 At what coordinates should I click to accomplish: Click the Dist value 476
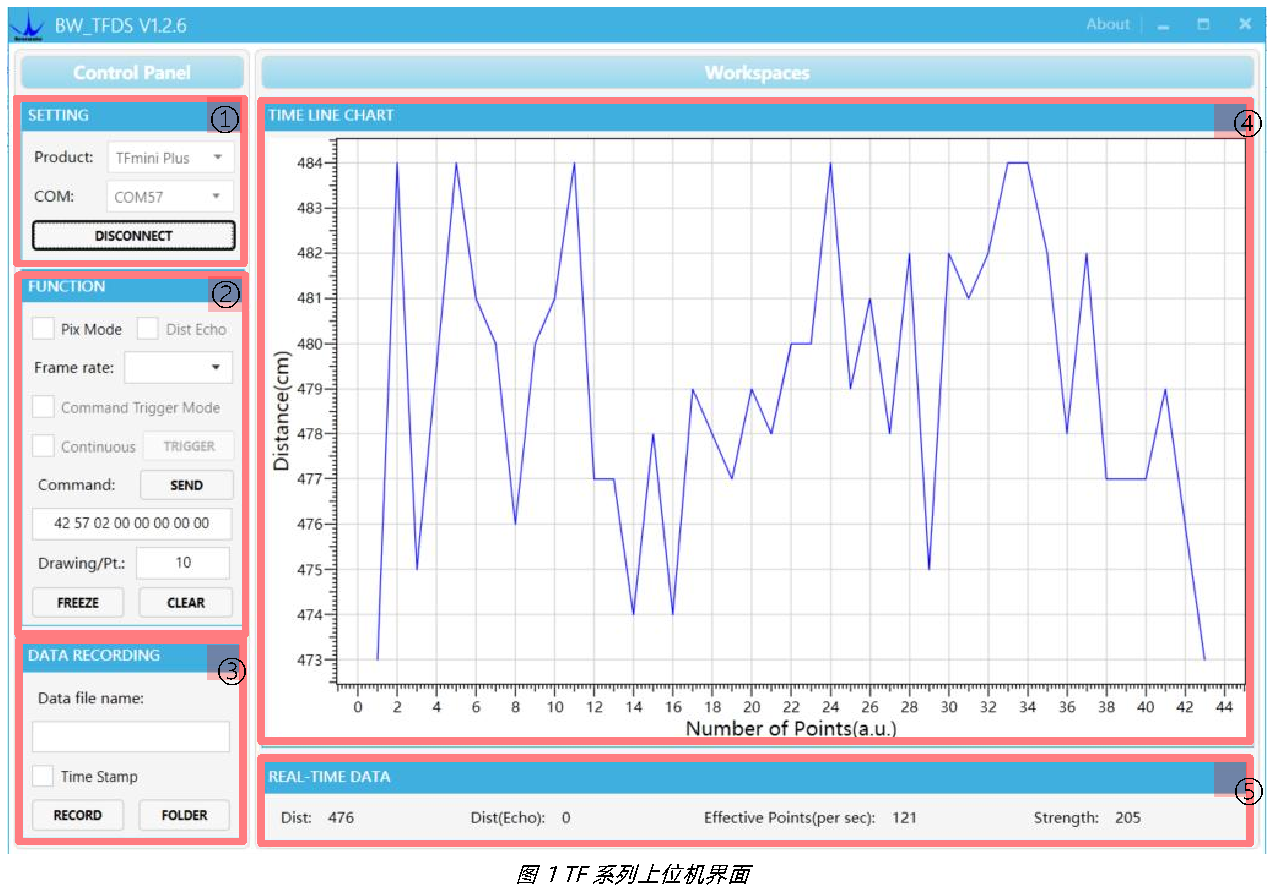341,818
